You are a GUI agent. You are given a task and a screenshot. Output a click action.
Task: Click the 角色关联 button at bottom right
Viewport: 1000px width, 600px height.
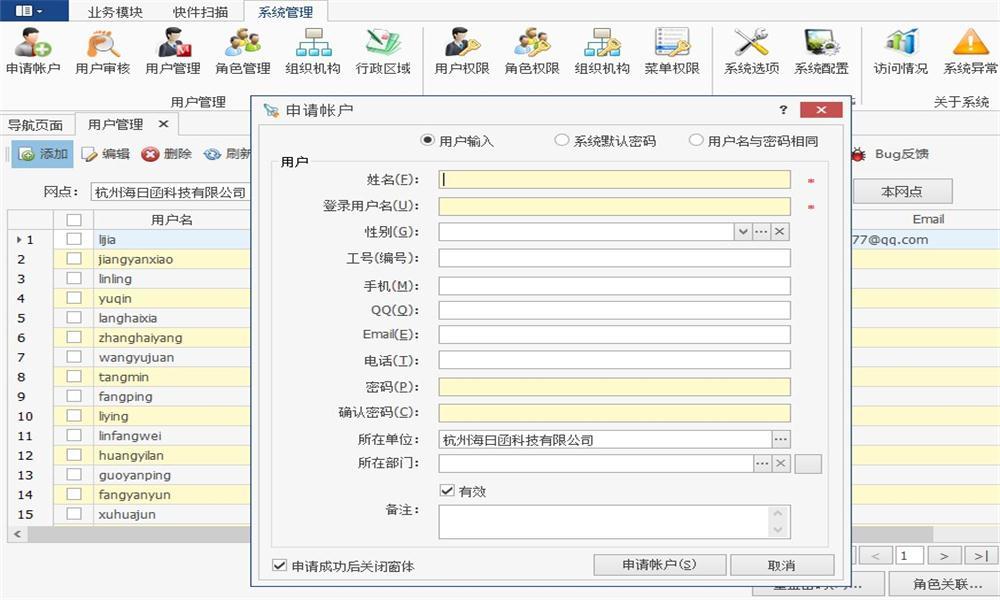tap(947, 584)
